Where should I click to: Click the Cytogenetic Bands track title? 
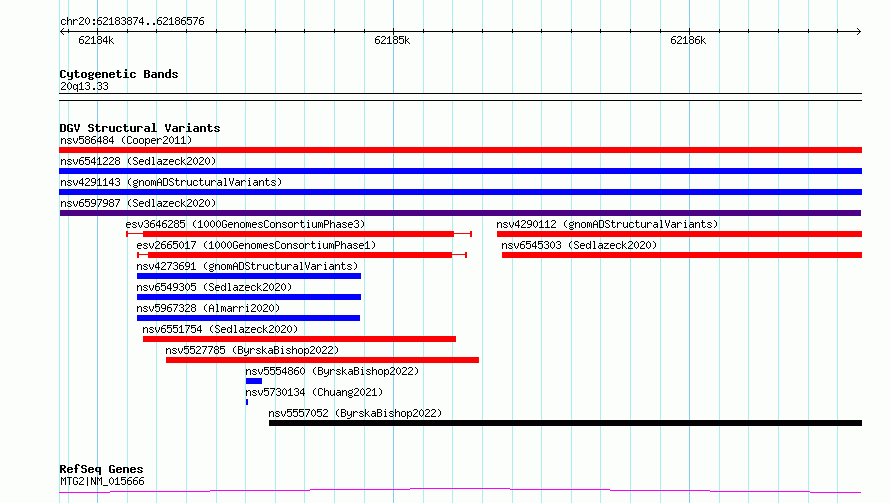(119, 74)
